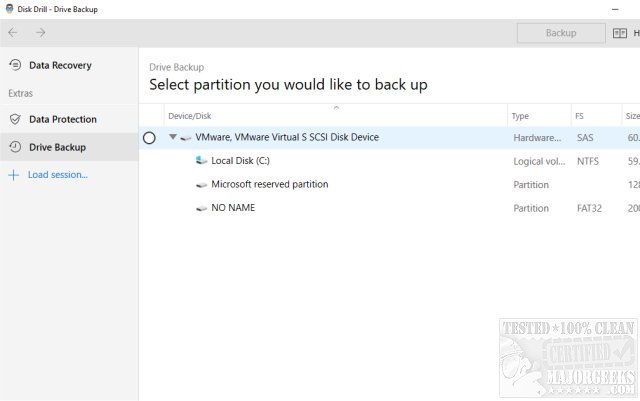Click the Disk Drill app icon in title bar
Screen dimensions: 640x401
click(10, 9)
